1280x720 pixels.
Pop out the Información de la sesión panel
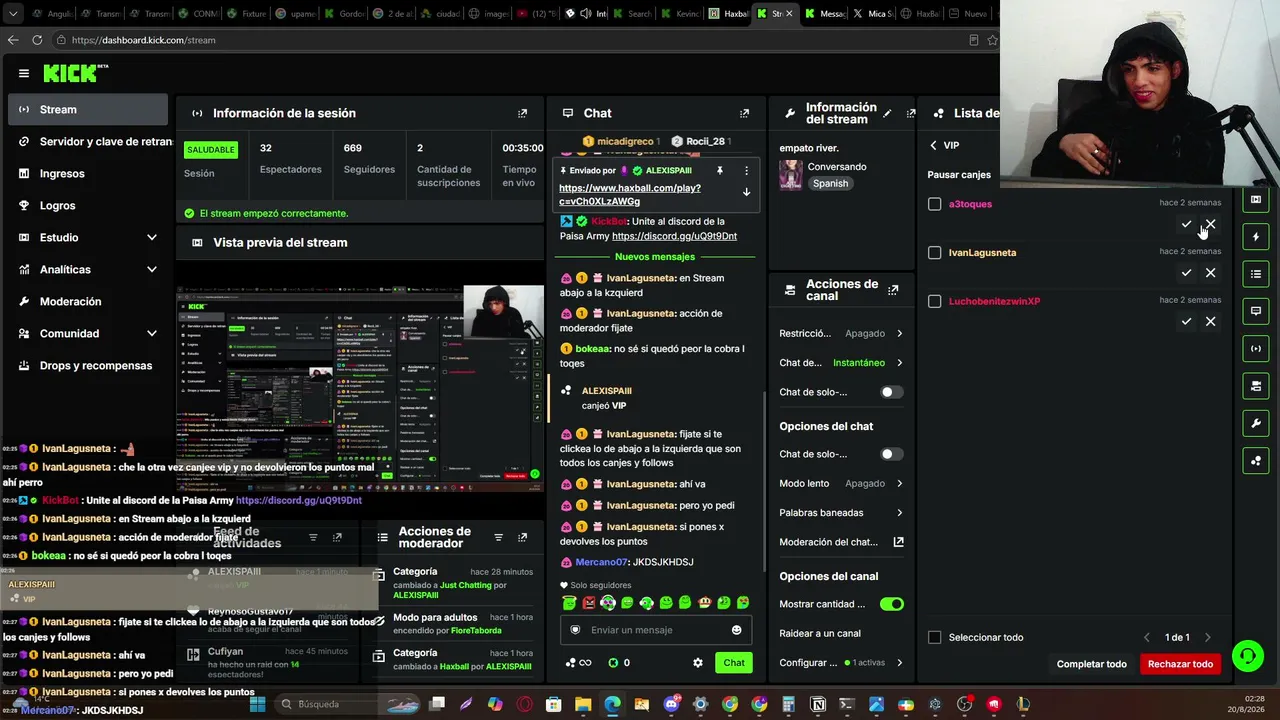pos(522,114)
